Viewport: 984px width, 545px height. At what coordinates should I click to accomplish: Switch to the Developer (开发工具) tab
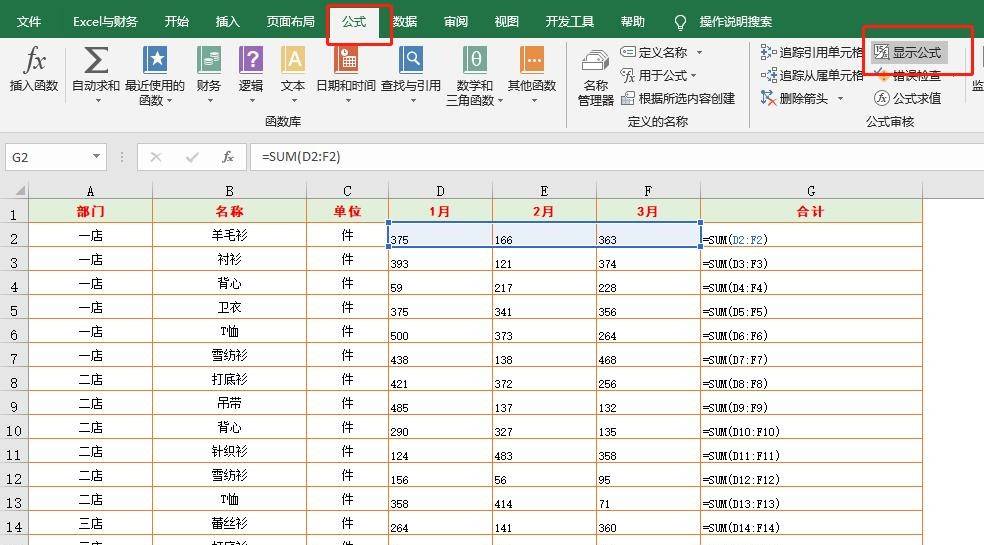(x=570, y=22)
